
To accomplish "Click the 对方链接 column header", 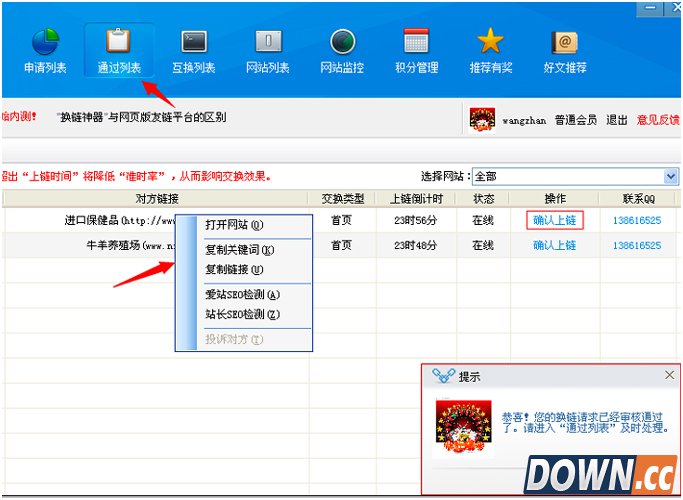I will [x=157, y=199].
